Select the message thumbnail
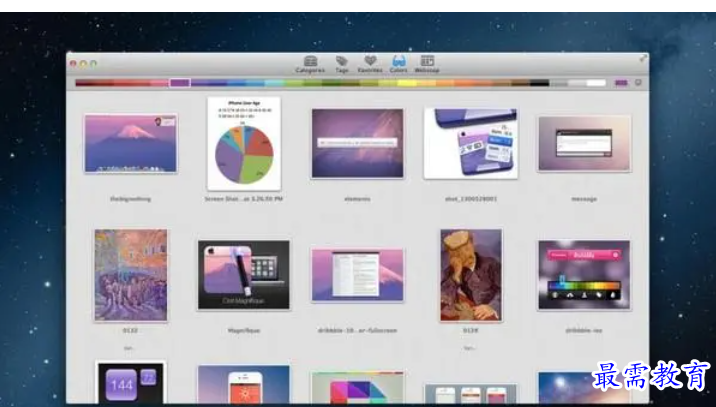This screenshot has width=716, height=407. coord(584,143)
